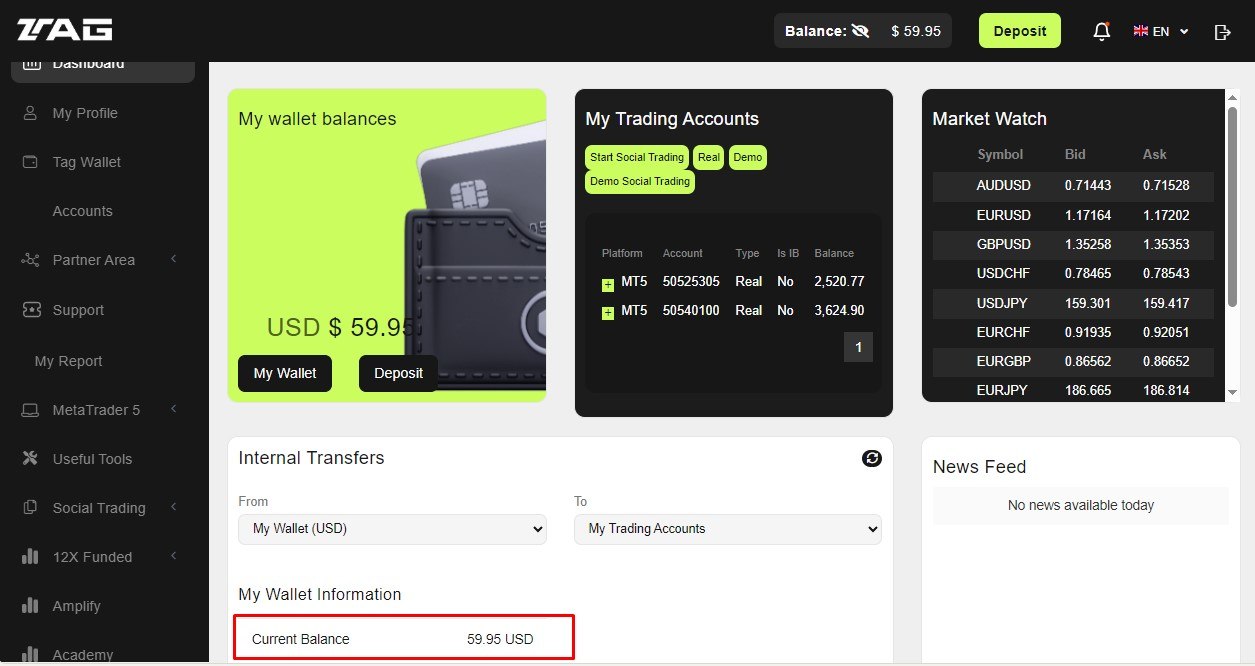Click the Tag Wallet sidebar icon
Screen dimensions: 1255x666
tap(31, 162)
